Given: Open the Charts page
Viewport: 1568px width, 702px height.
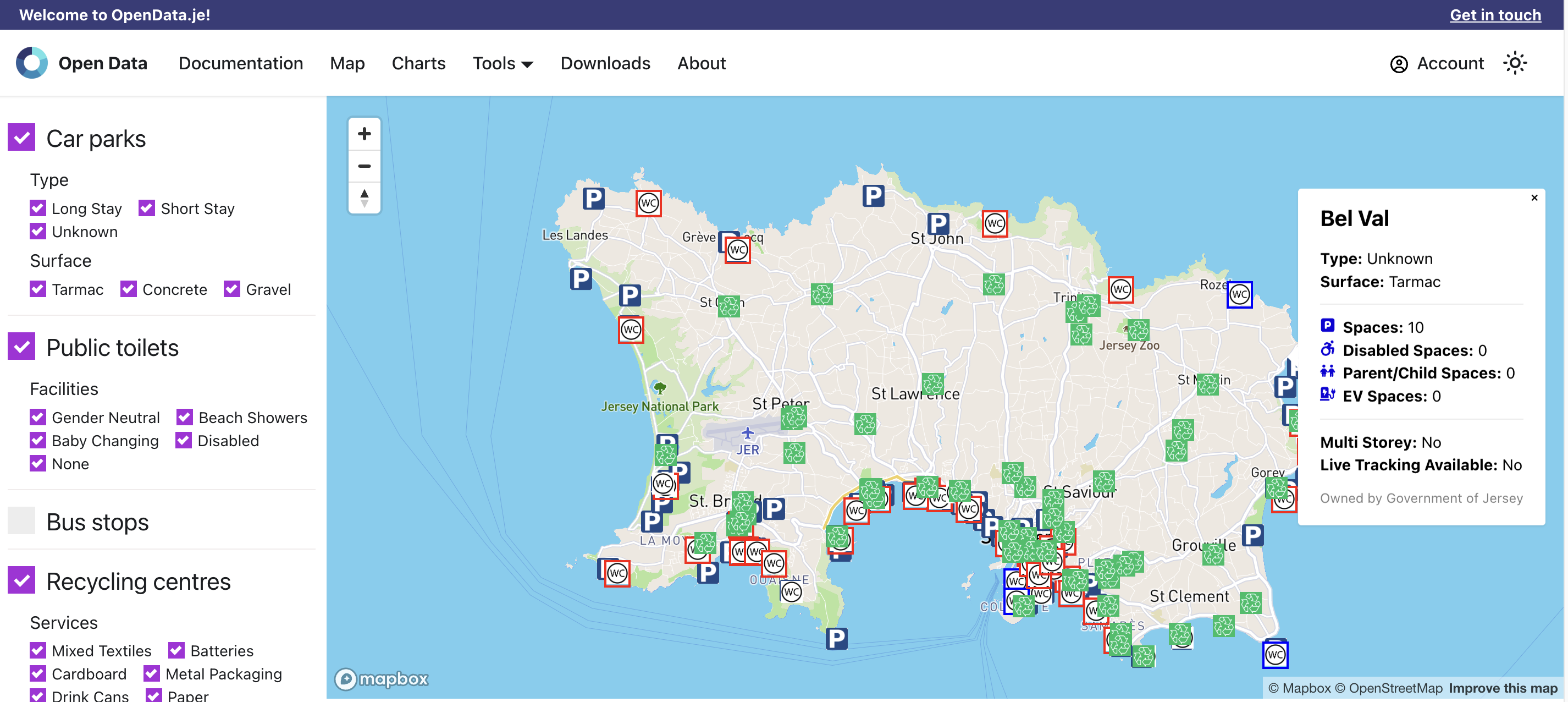Looking at the screenshot, I should 418,63.
